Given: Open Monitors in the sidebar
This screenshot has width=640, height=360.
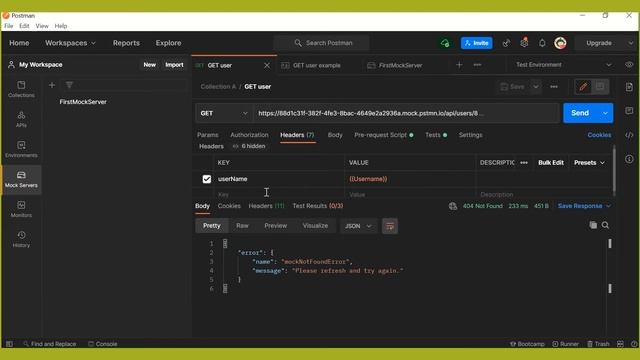Looking at the screenshot, I should [x=21, y=209].
